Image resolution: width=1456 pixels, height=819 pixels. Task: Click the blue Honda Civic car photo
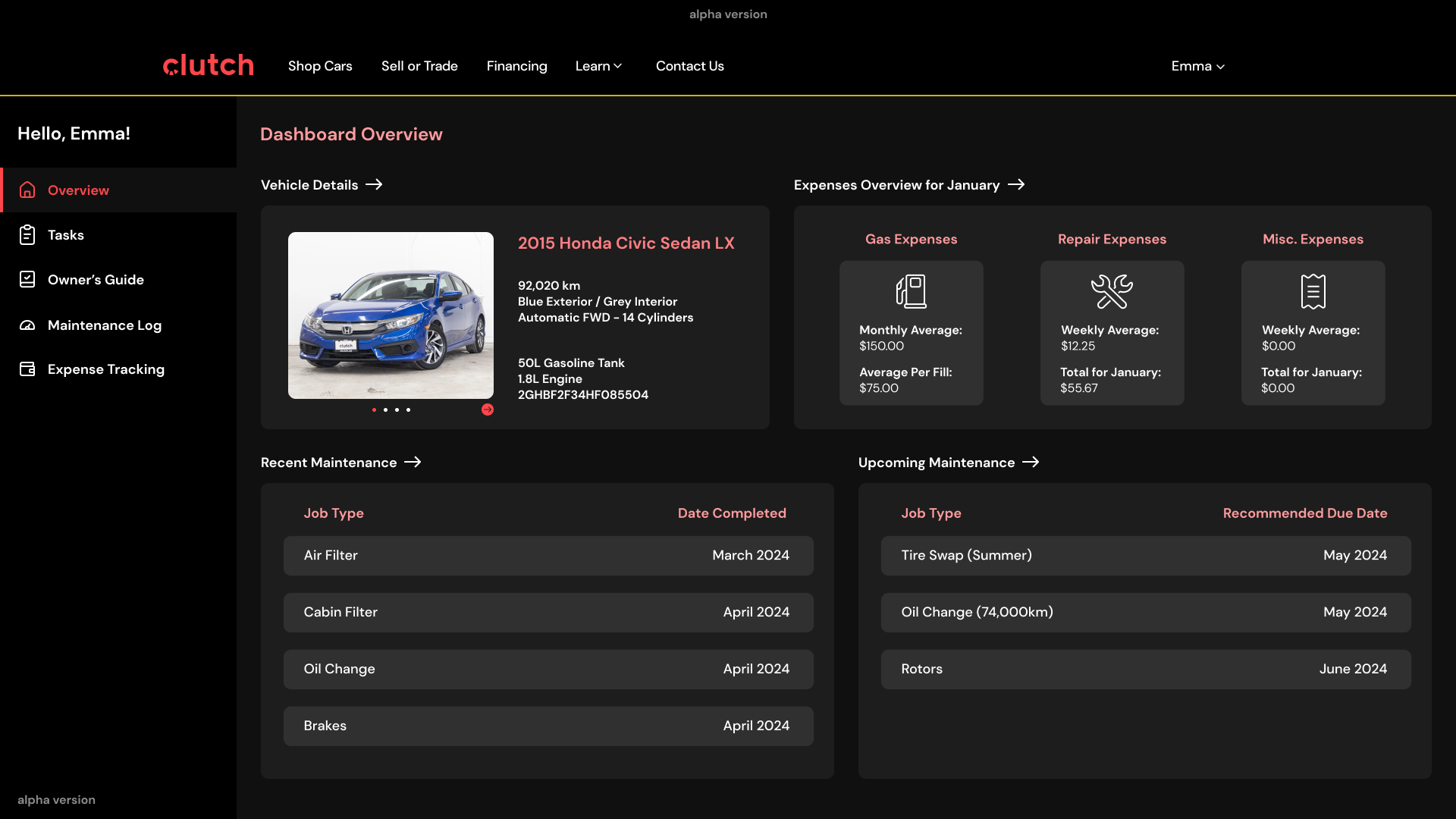click(391, 315)
